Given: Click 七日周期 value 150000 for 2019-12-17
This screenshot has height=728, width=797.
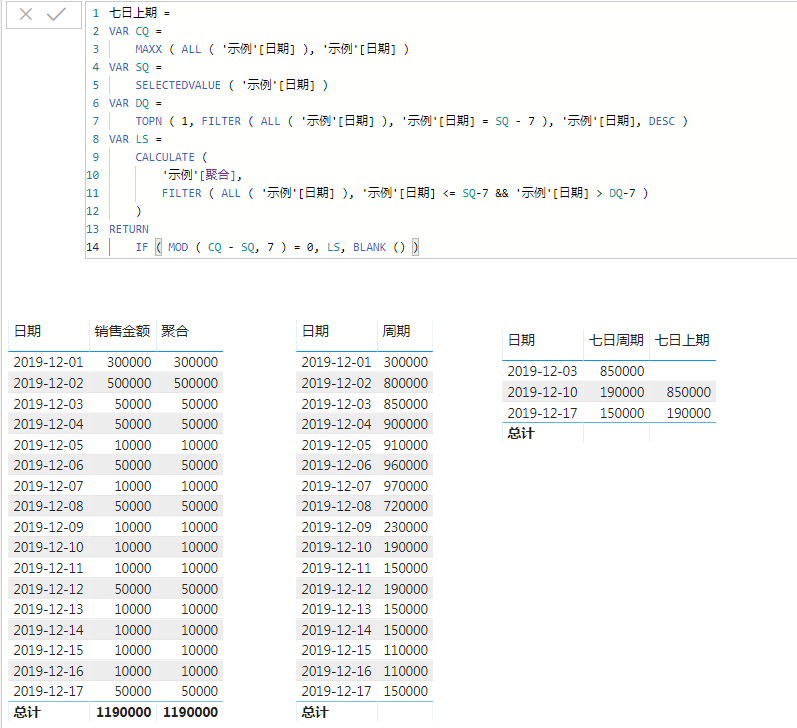Looking at the screenshot, I should tap(622, 413).
